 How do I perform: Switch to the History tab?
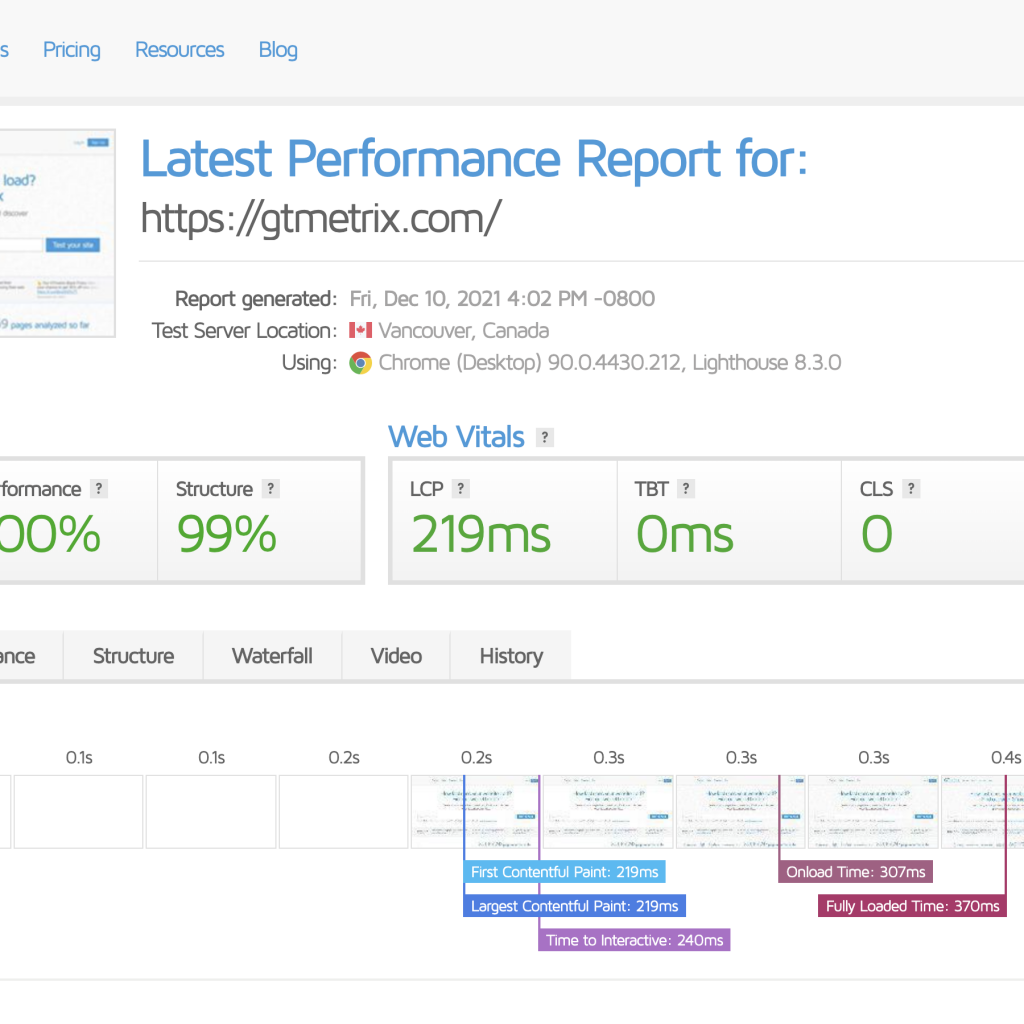[x=511, y=656]
